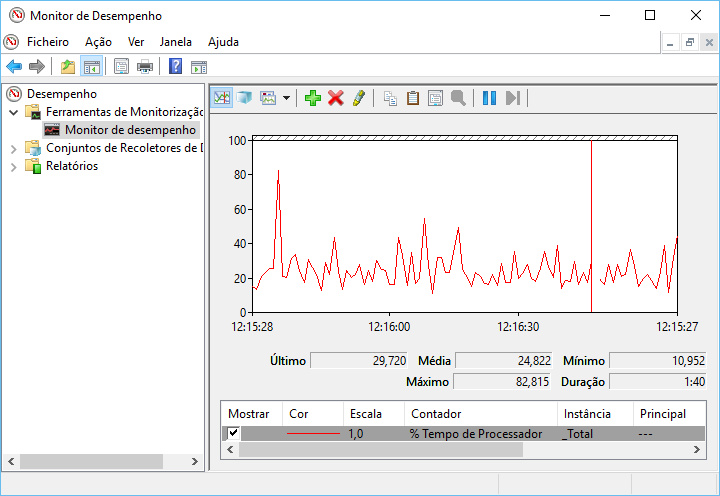Click _Total instance cell
Viewport: 720px width, 496px height.
(577, 434)
